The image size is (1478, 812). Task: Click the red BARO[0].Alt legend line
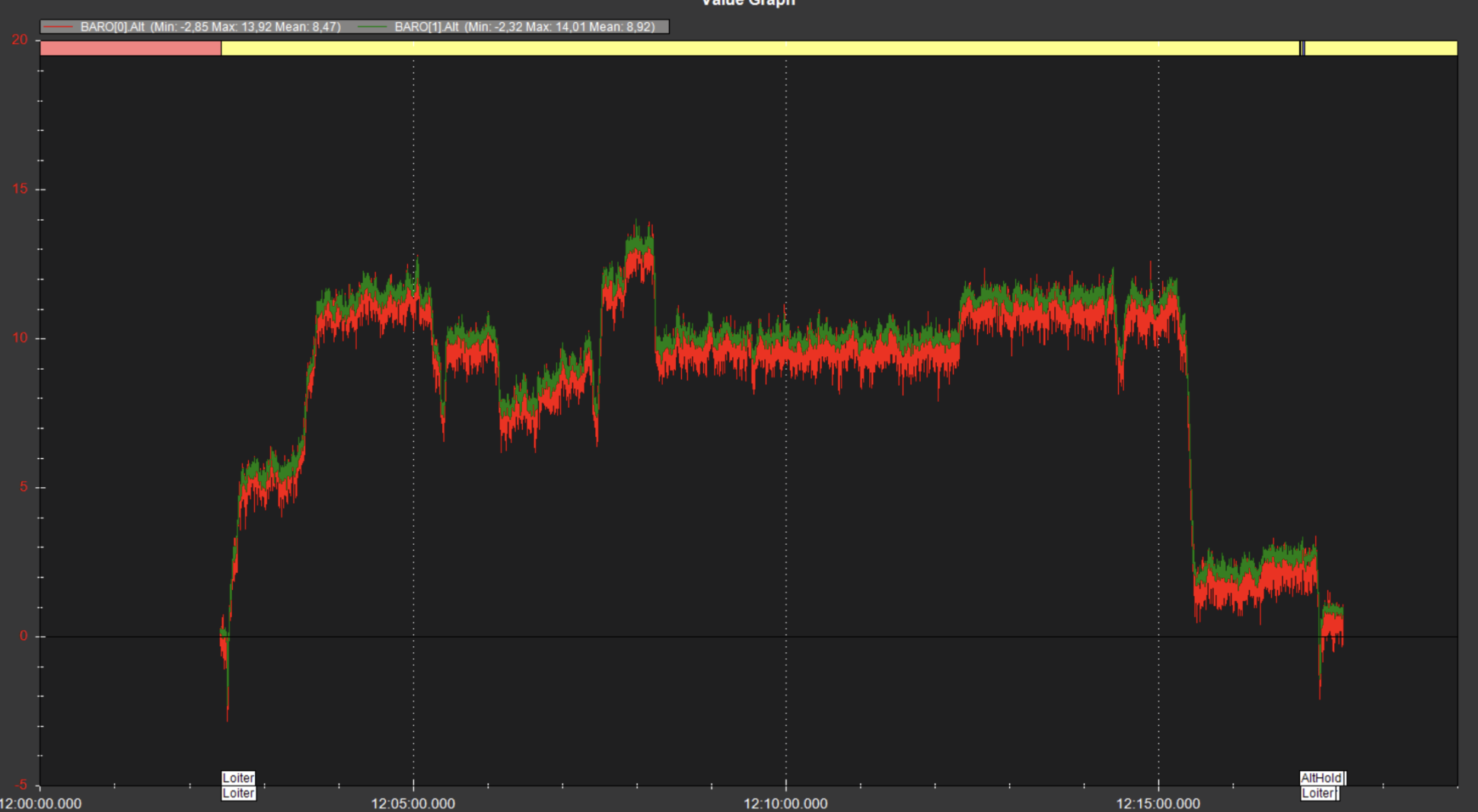pyautogui.click(x=59, y=27)
